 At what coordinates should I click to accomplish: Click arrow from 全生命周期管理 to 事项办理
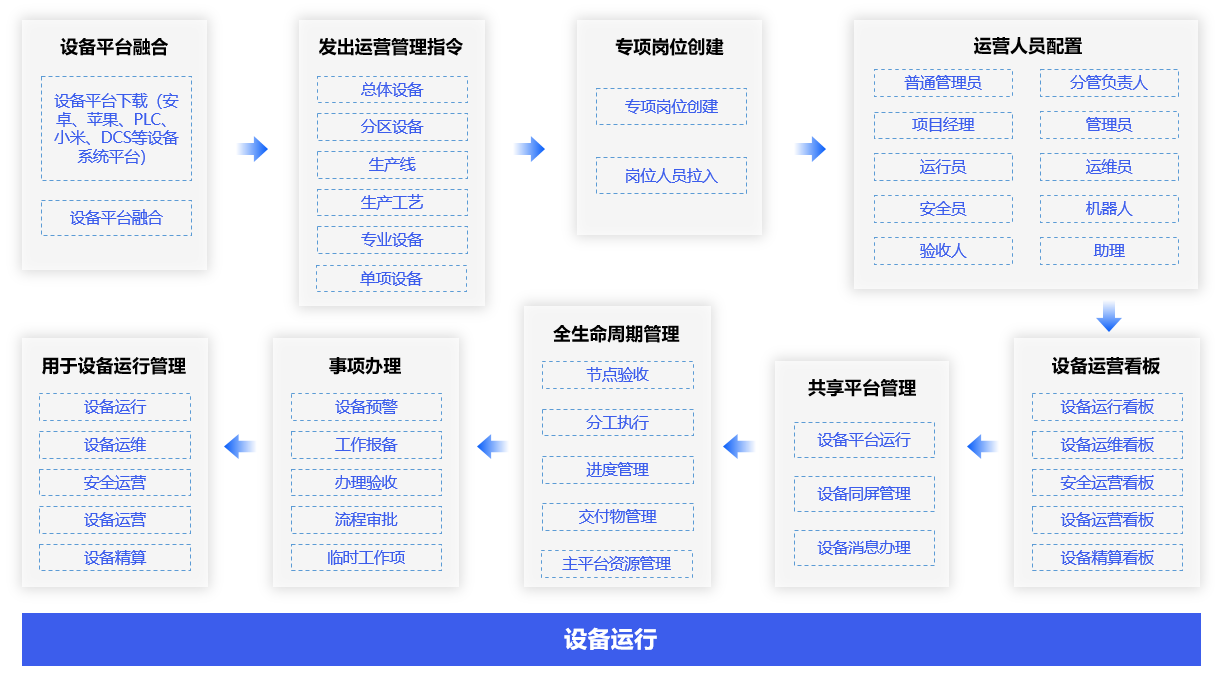(x=492, y=446)
